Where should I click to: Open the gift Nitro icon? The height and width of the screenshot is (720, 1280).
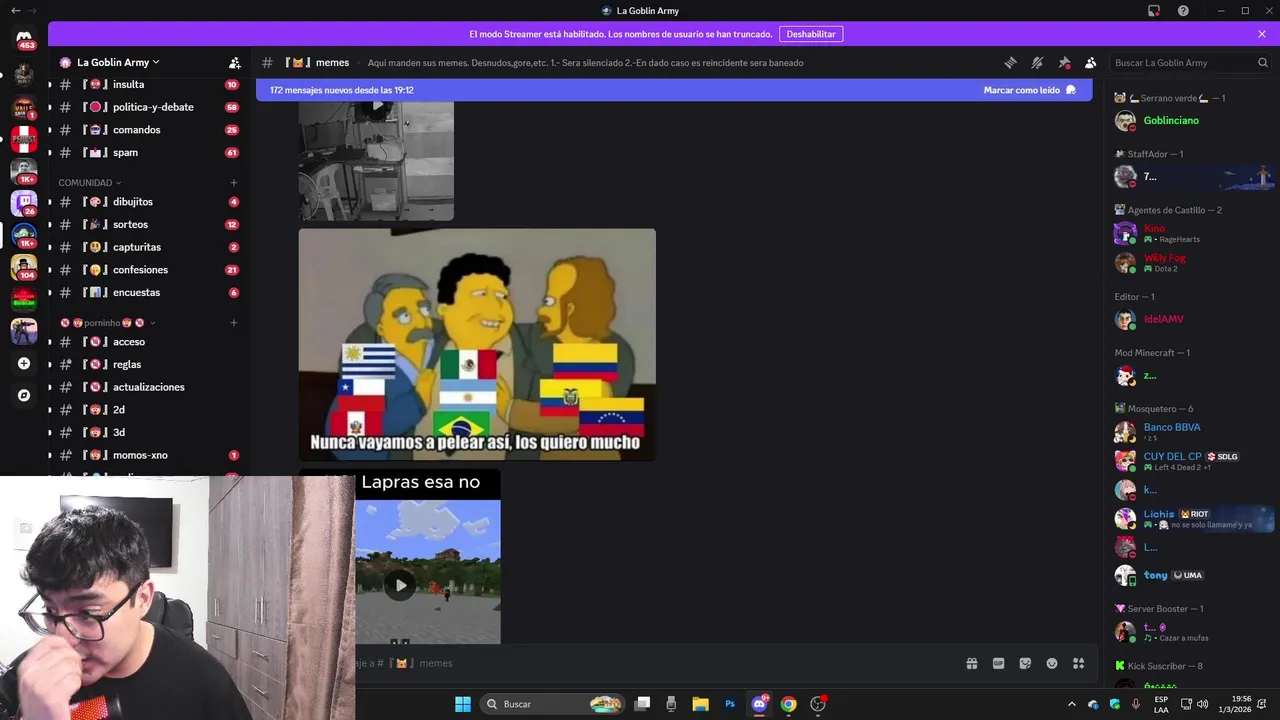971,663
